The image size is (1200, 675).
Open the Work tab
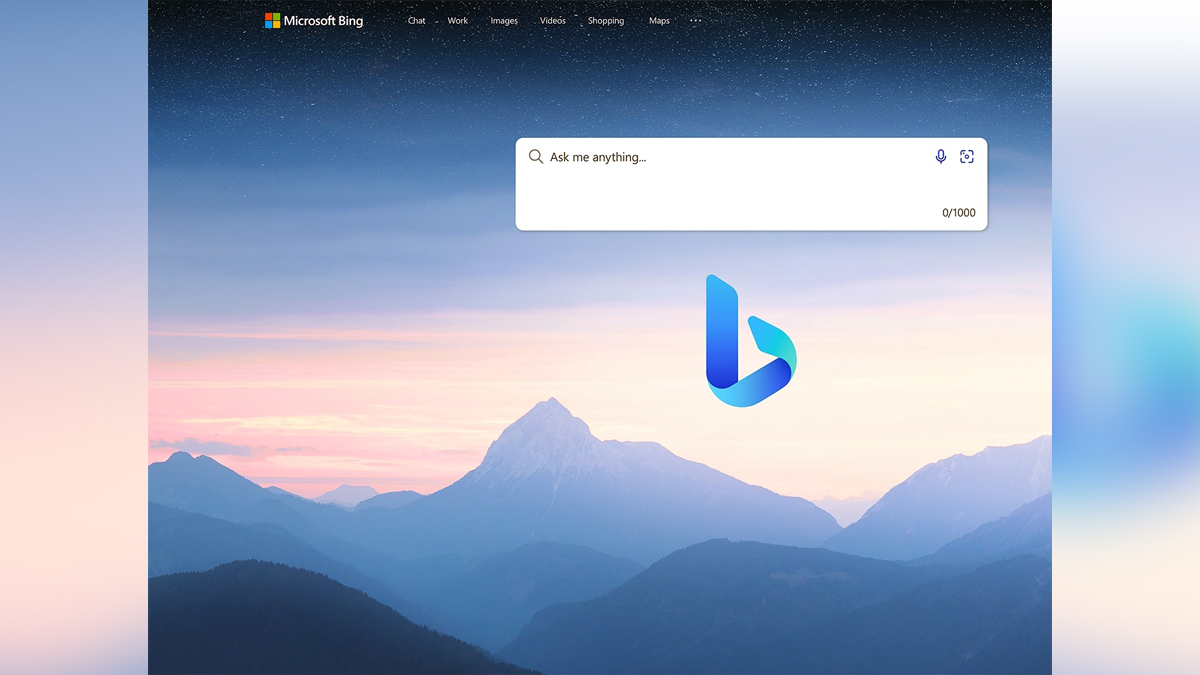tap(458, 21)
